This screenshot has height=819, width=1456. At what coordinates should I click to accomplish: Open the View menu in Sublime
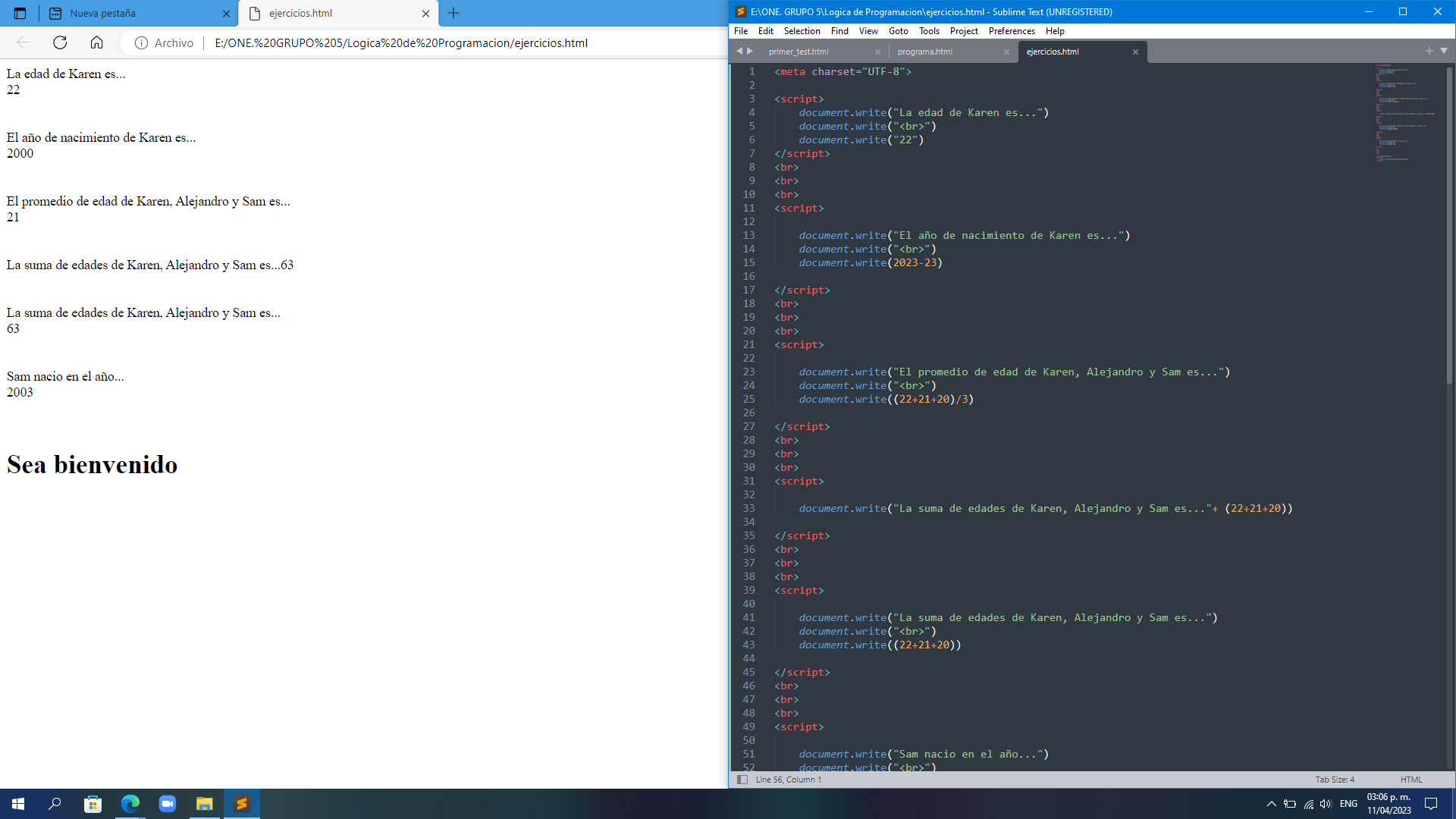coord(868,31)
